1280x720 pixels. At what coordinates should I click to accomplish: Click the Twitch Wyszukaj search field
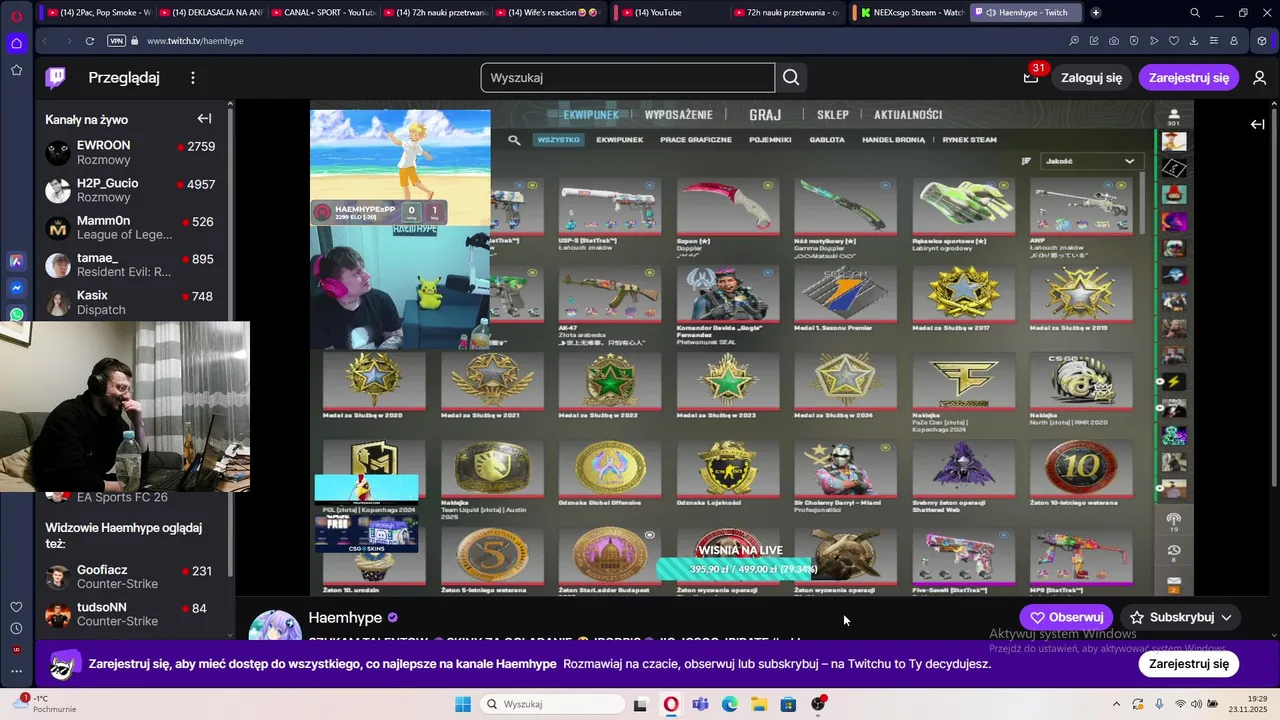[627, 78]
